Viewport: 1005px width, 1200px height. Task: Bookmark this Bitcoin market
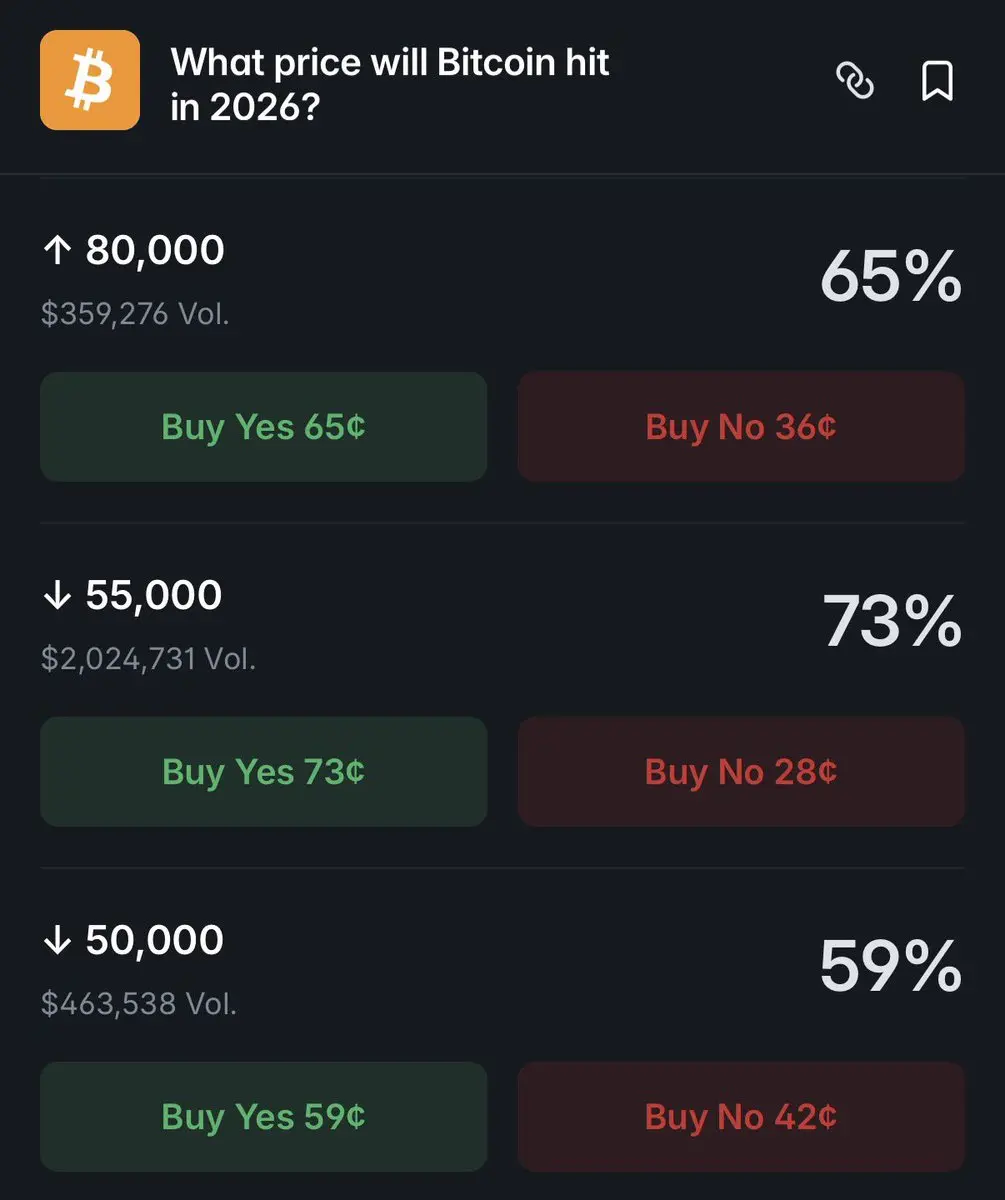(x=937, y=81)
